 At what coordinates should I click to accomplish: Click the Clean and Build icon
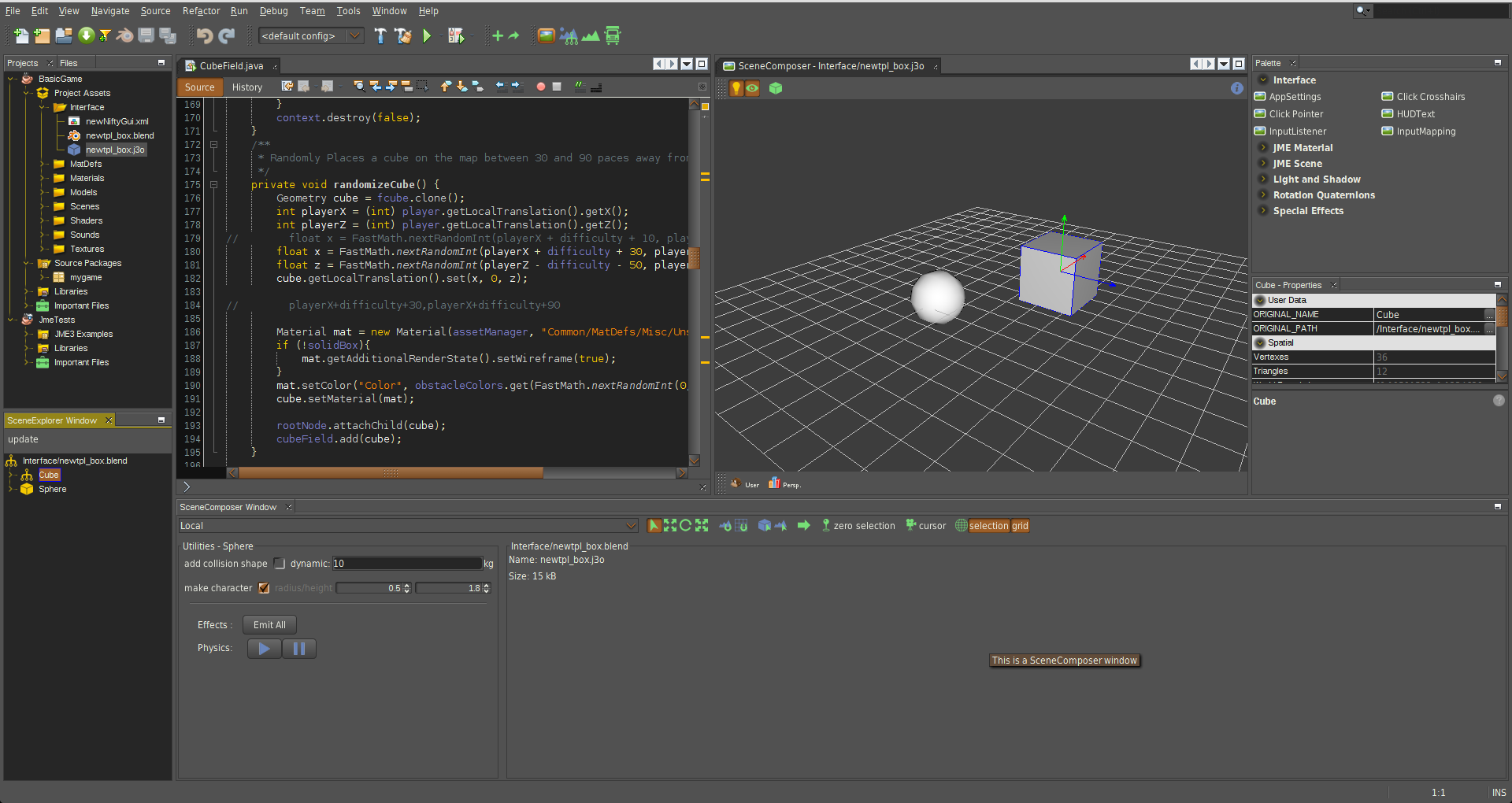403,35
